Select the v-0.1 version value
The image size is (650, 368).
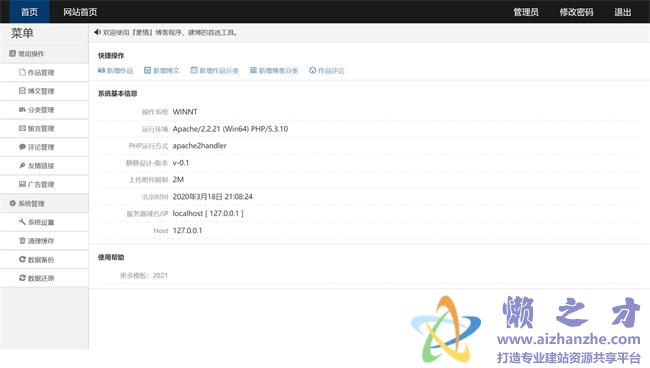181,163
